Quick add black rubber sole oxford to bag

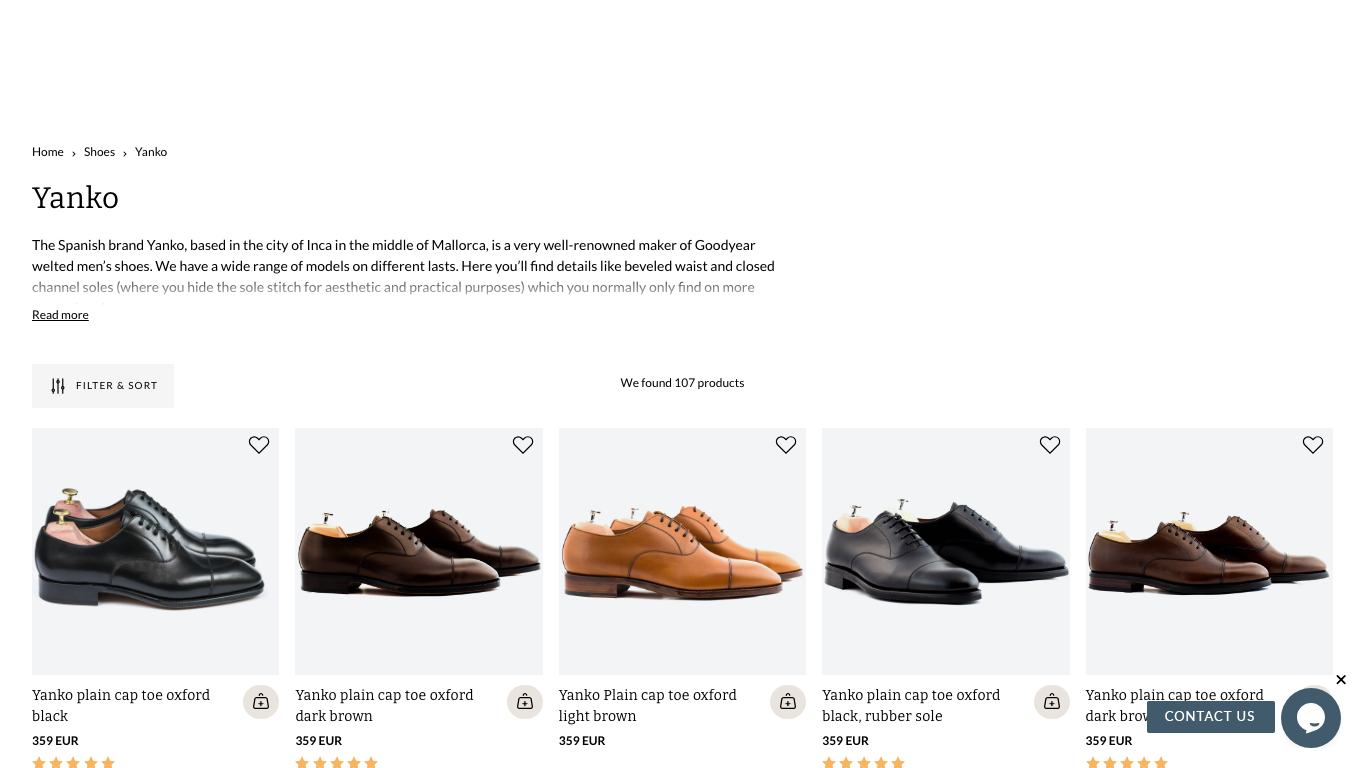tap(1052, 702)
